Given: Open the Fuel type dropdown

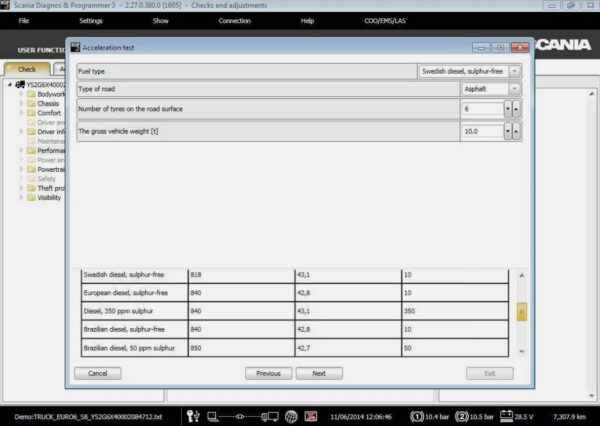Looking at the screenshot, I should [x=515, y=71].
